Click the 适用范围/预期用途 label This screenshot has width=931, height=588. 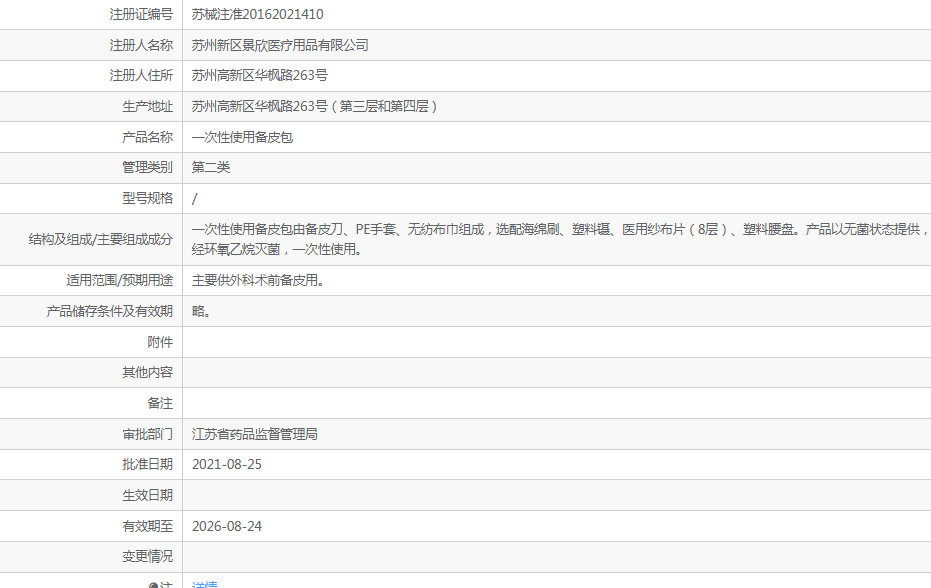pos(120,280)
